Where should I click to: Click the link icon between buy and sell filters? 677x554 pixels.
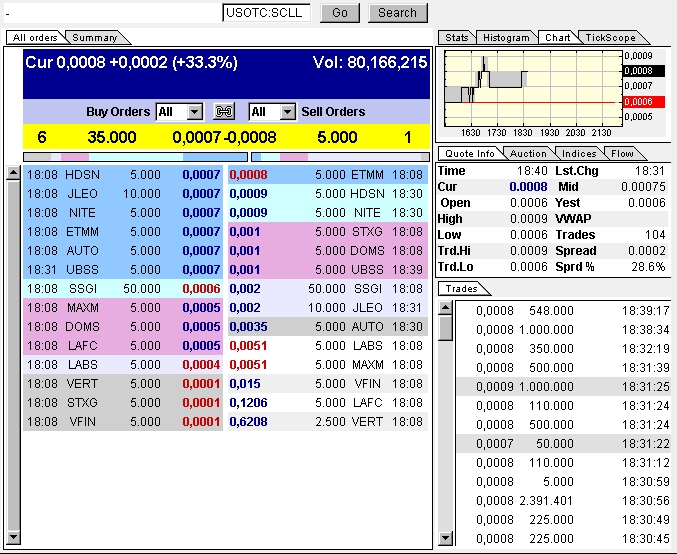click(x=224, y=112)
